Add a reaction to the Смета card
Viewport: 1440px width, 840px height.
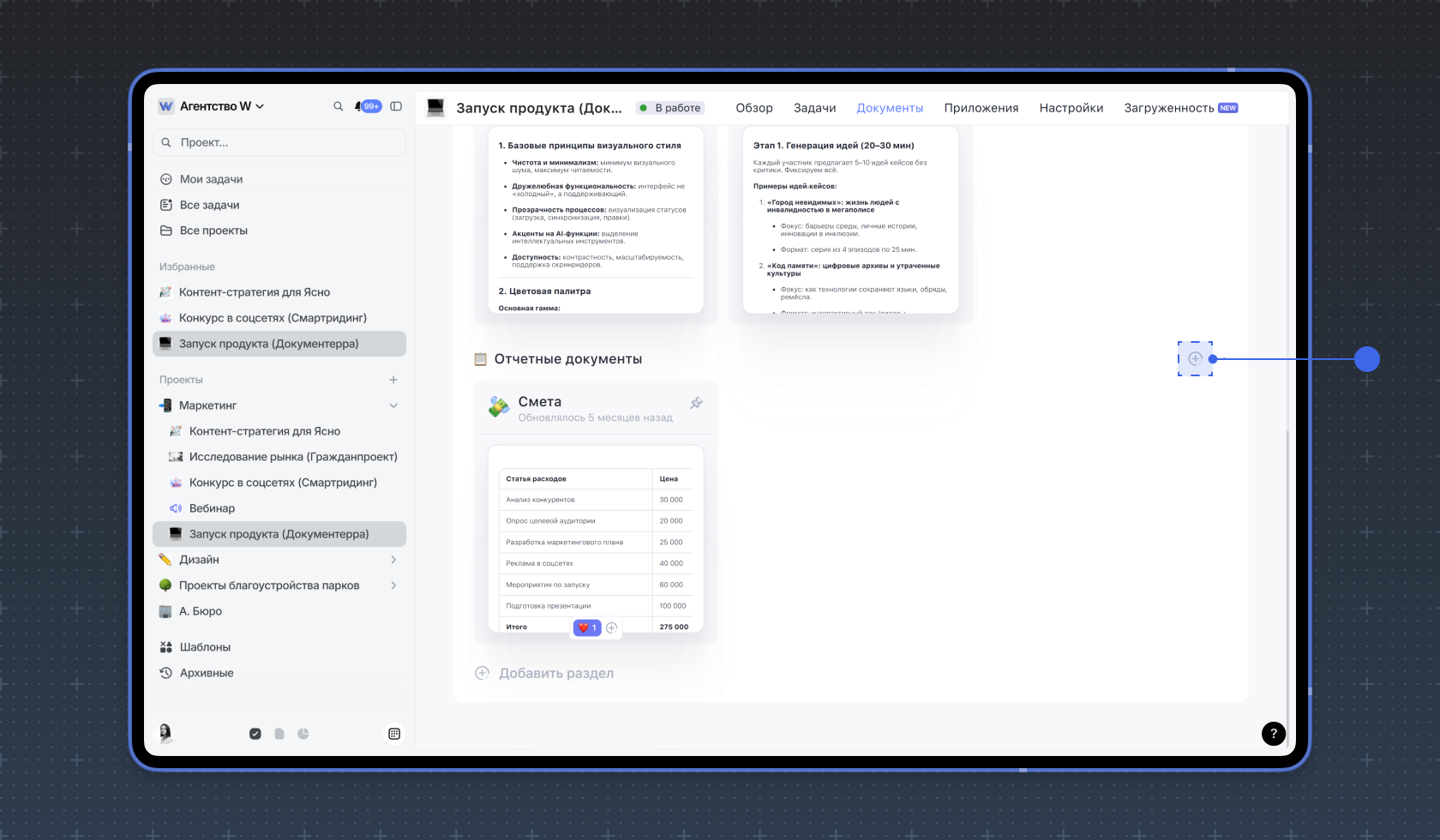pyautogui.click(x=612, y=627)
